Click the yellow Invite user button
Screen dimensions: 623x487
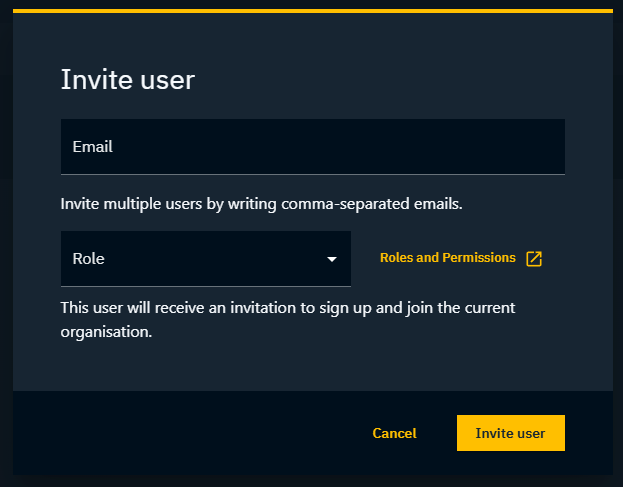click(510, 433)
